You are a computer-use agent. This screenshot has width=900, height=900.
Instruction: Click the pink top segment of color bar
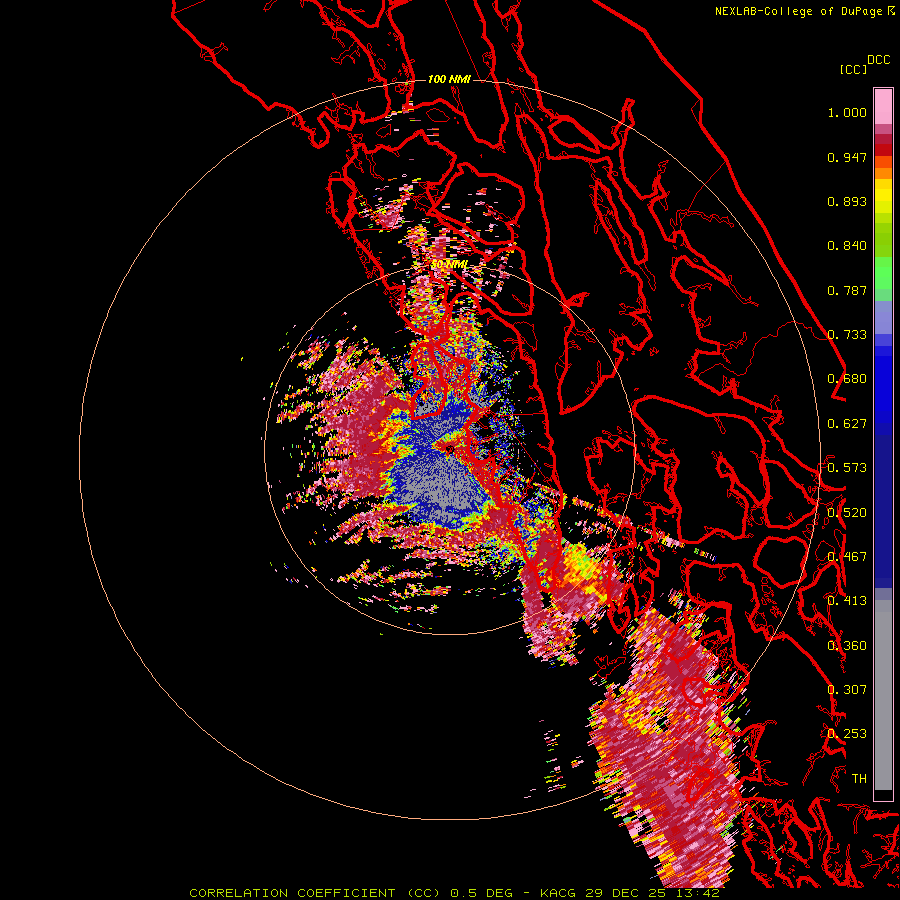point(883,106)
